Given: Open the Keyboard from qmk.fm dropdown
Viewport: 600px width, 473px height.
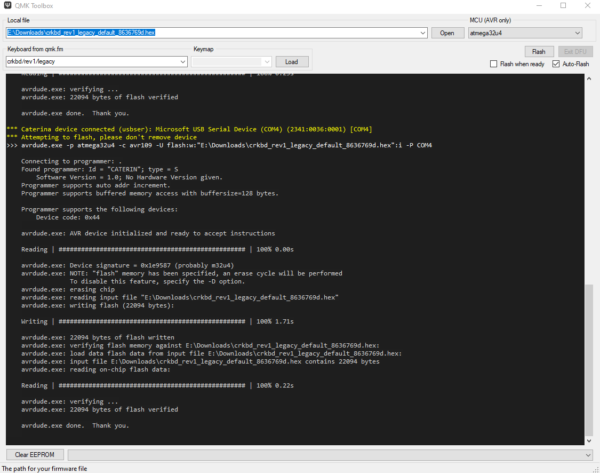Looking at the screenshot, I should pos(182,61).
